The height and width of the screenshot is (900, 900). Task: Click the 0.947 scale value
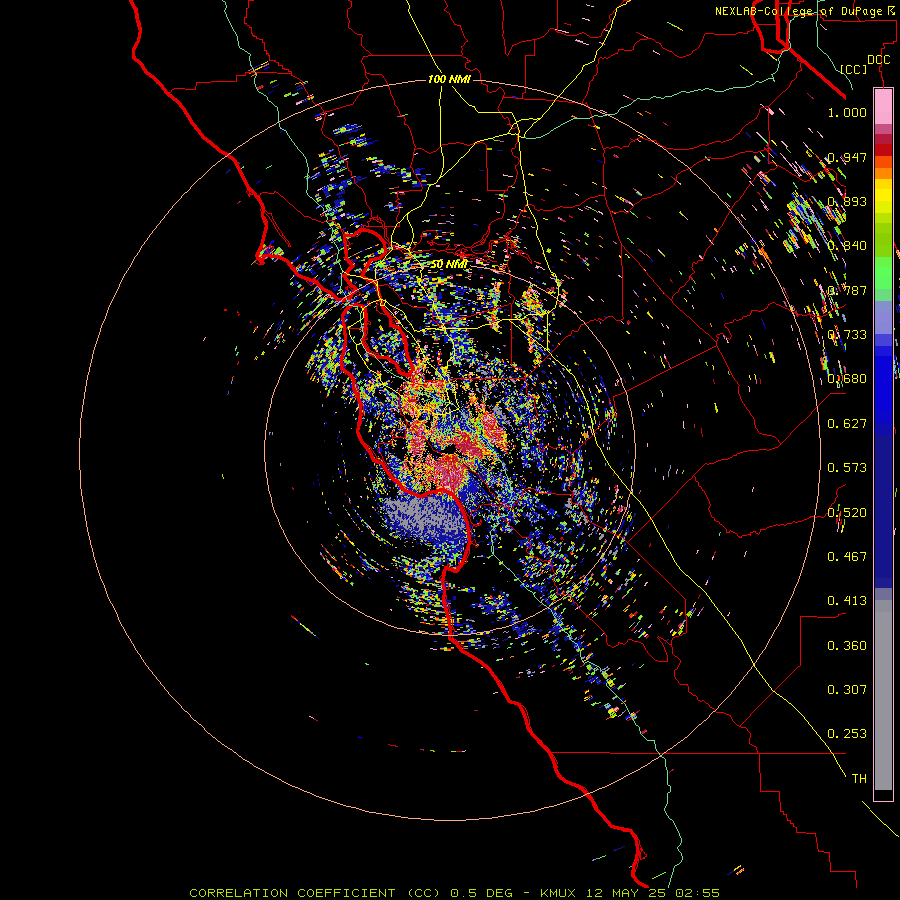pos(847,157)
